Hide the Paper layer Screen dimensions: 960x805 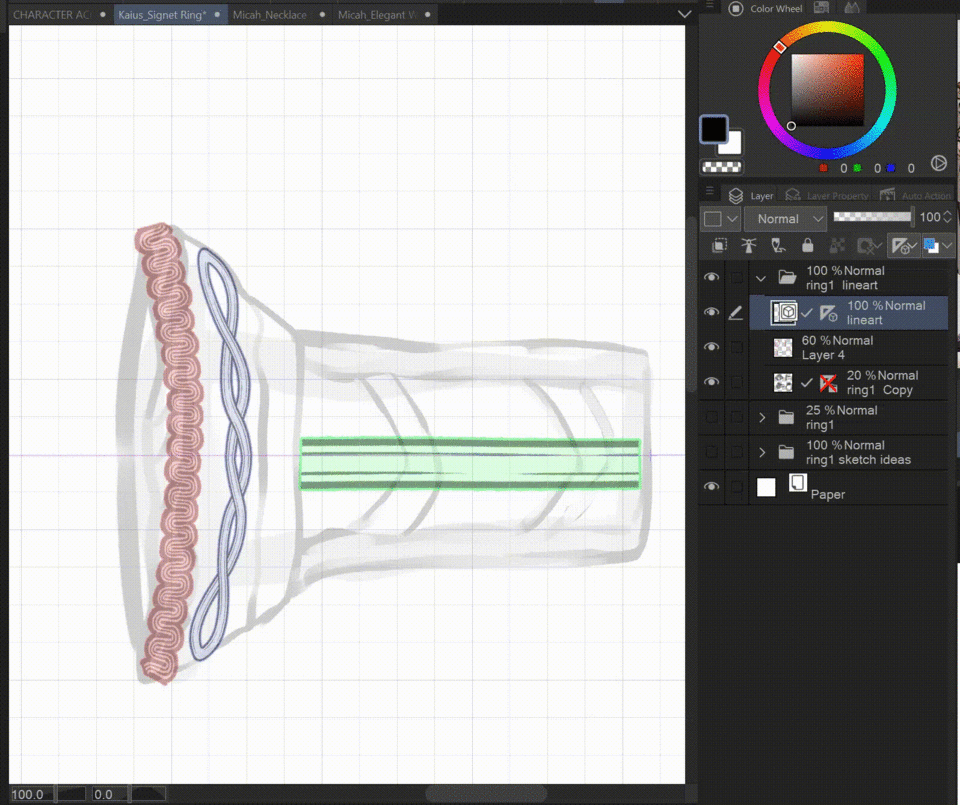point(711,487)
